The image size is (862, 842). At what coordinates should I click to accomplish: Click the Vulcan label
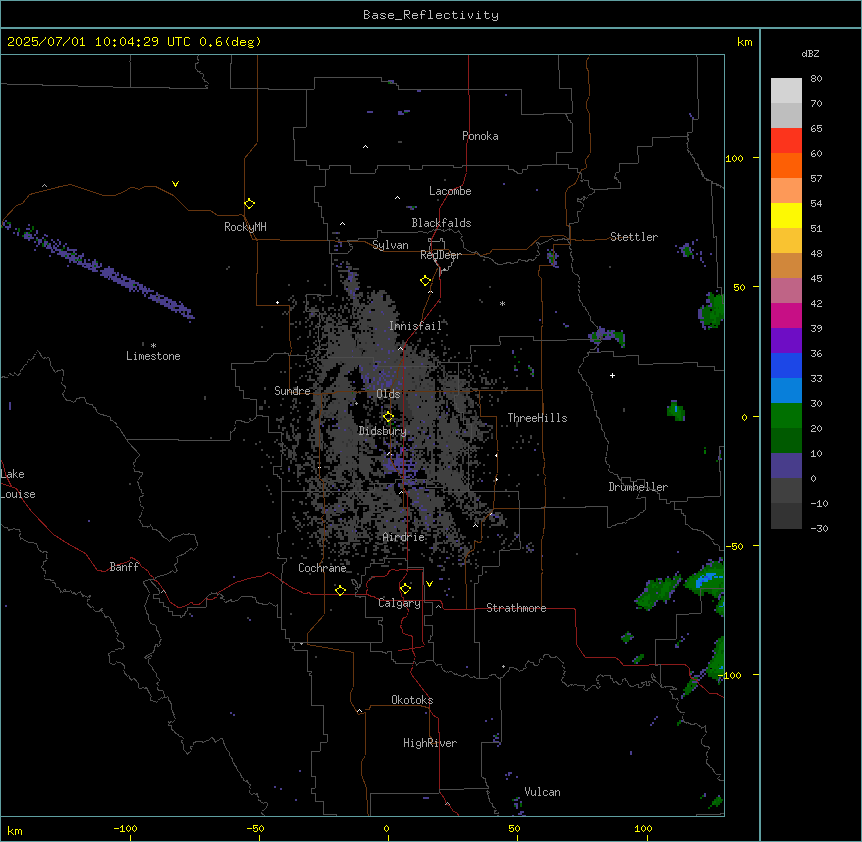point(543,792)
